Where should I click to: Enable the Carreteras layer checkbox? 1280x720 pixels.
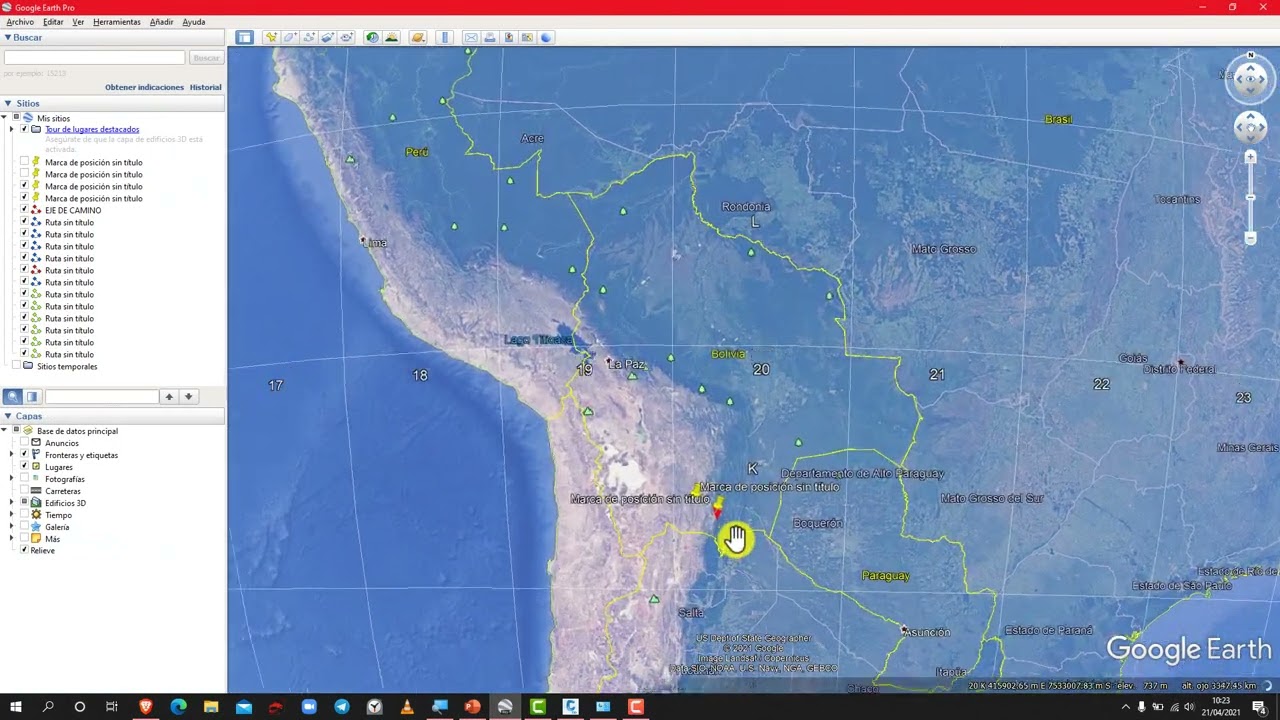click(25, 491)
